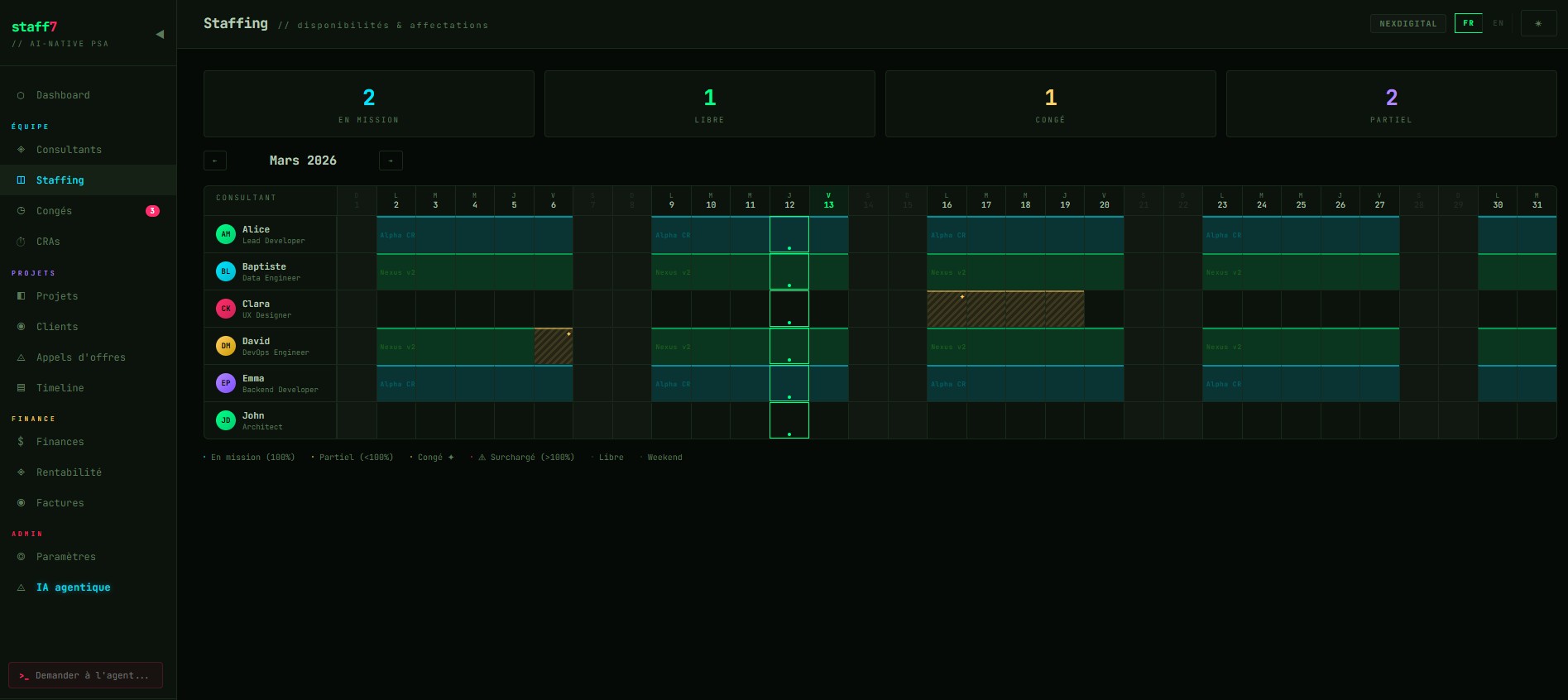Click the staff7 logo

(x=35, y=26)
